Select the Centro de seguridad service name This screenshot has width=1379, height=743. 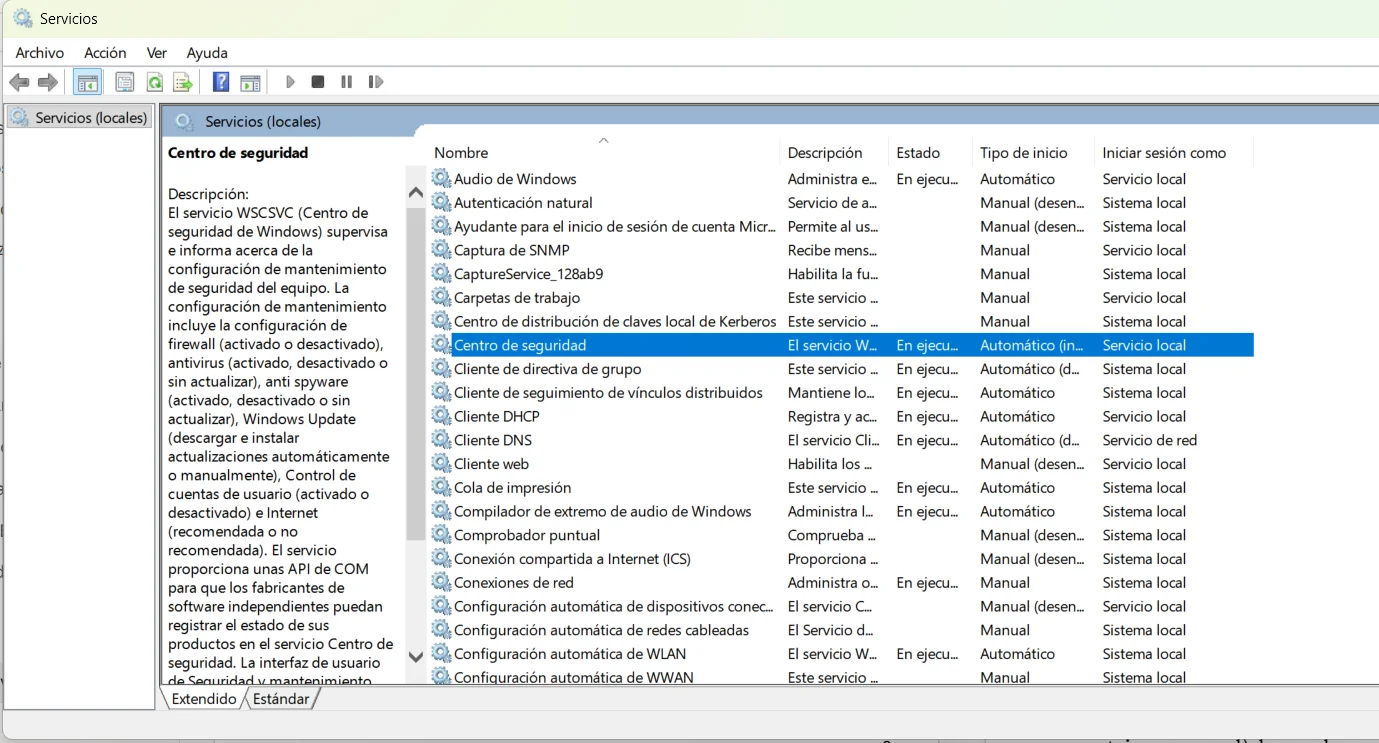click(520, 345)
